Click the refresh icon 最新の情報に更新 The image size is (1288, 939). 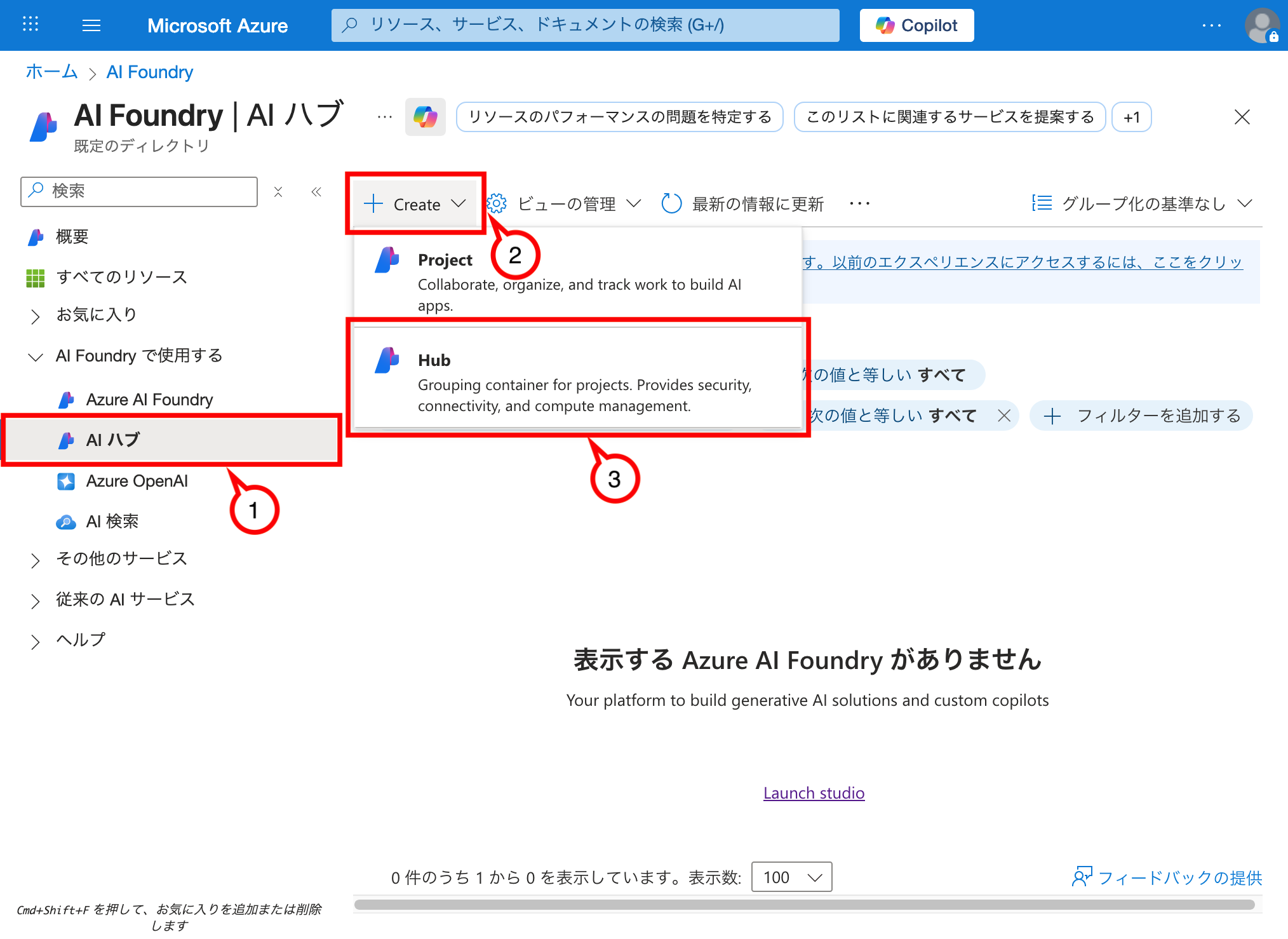coord(671,204)
